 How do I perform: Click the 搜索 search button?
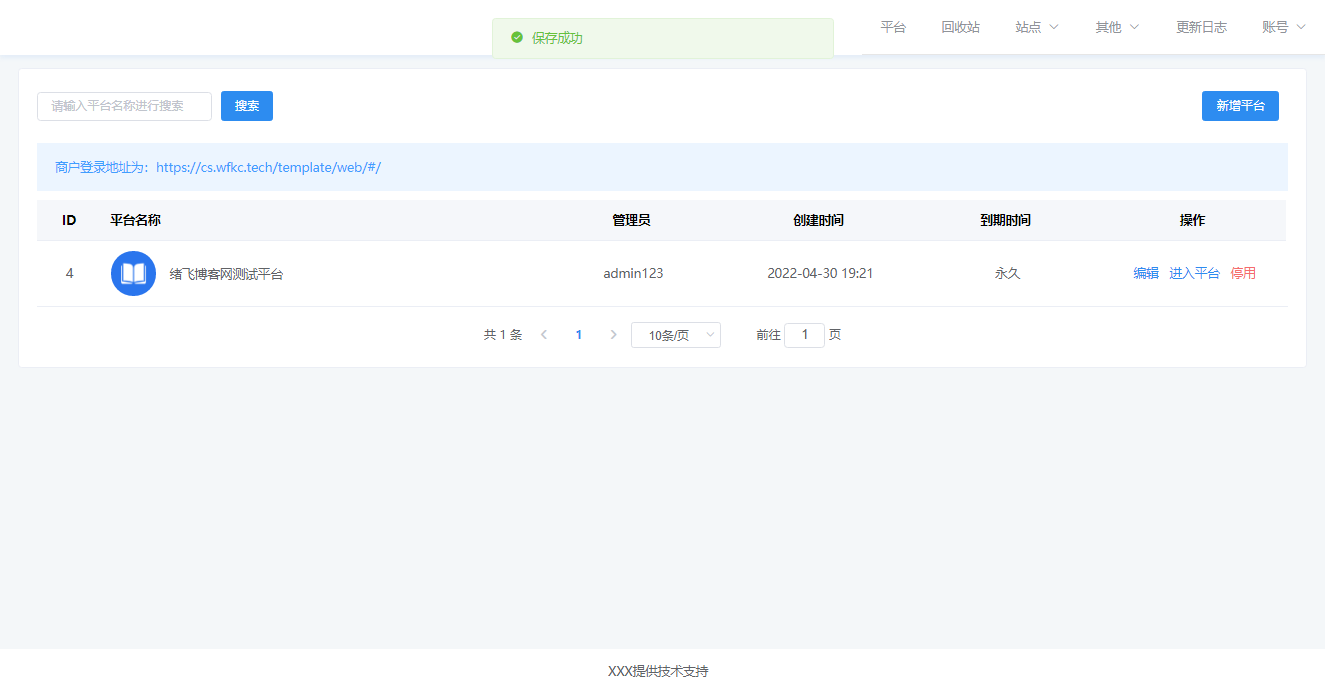click(x=246, y=105)
